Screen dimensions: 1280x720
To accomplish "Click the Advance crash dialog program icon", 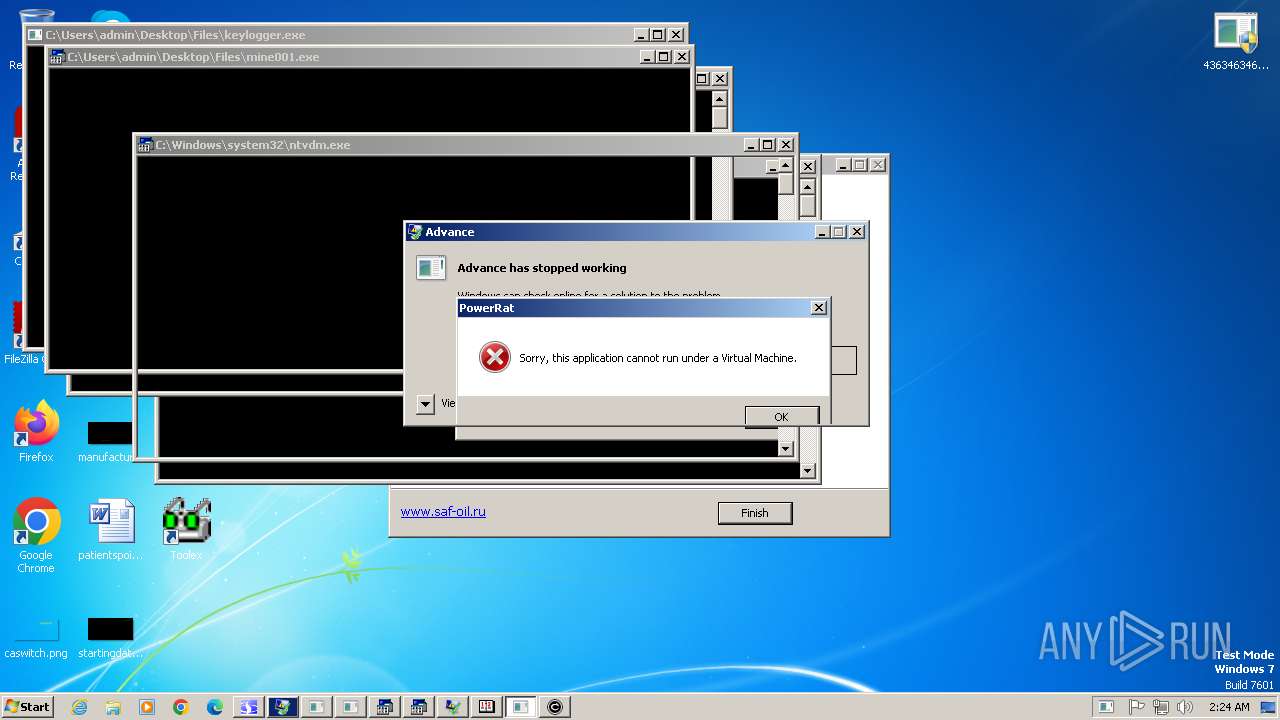I will pos(431,267).
